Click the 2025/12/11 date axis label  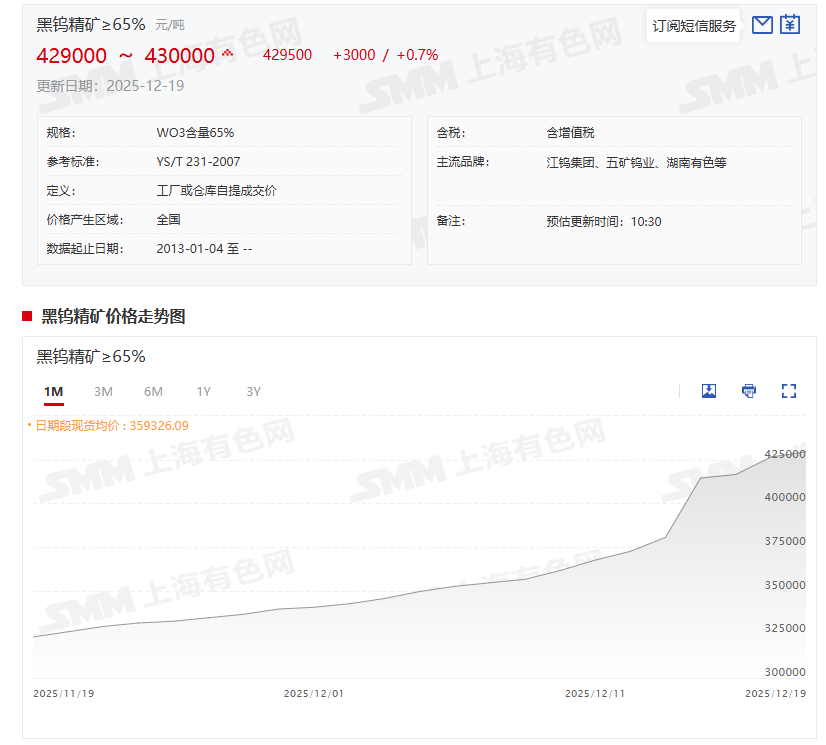tap(595, 693)
